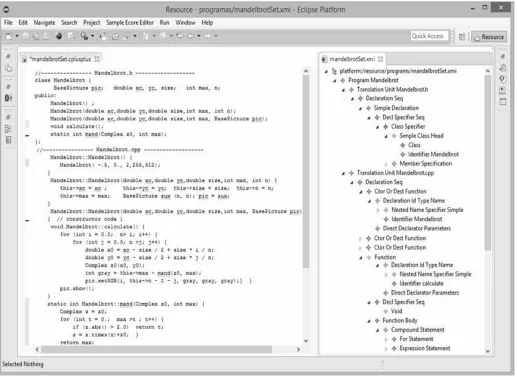Screen dimensions: 517x377
Task: Click the file icon on mandelbrotSet.xmi tab
Action: click(324, 59)
